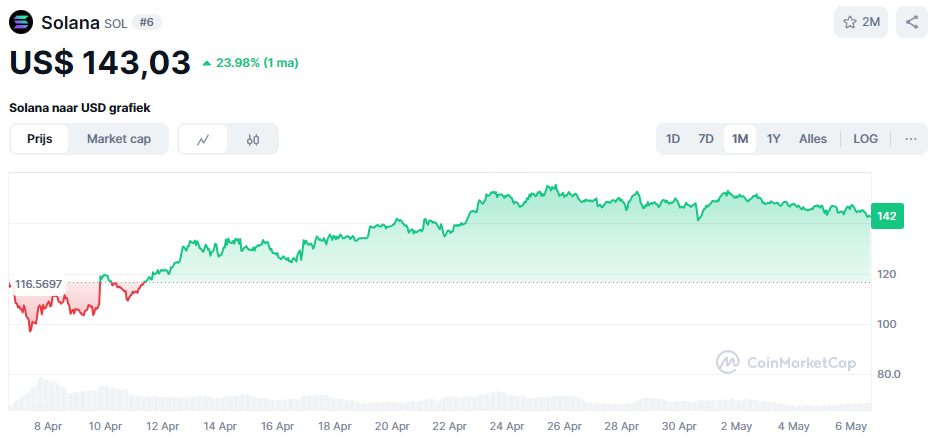The image size is (933, 436).
Task: Toggle the LOG scale option
Action: point(865,139)
